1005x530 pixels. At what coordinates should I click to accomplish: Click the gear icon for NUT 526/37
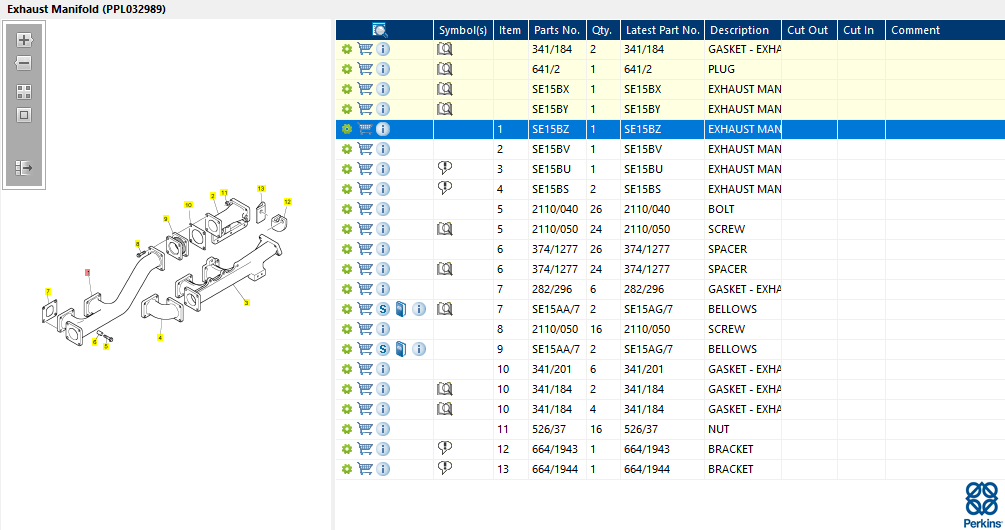point(347,429)
